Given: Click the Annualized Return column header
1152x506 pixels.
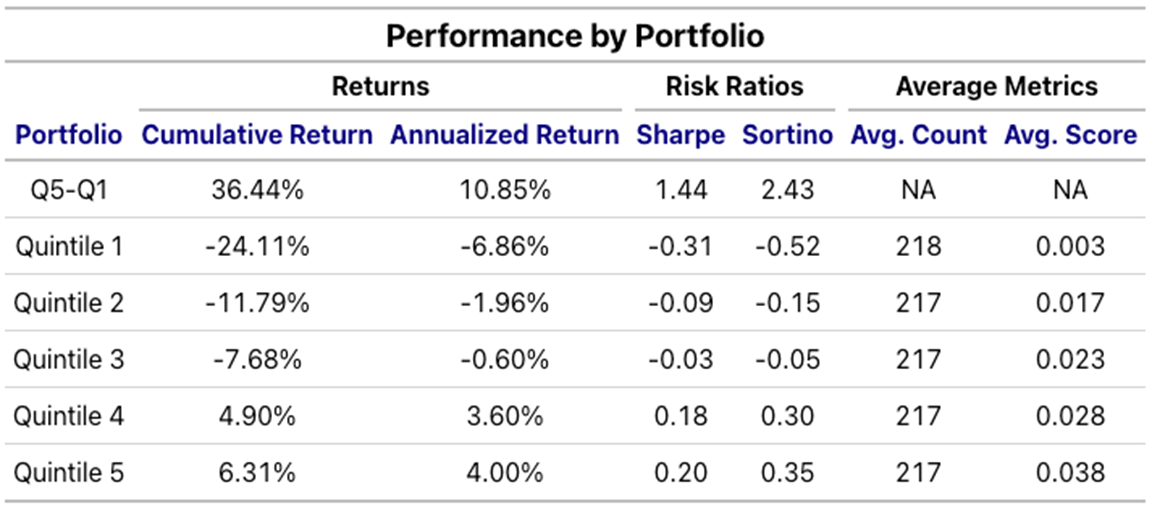Looking at the screenshot, I should [x=504, y=135].
